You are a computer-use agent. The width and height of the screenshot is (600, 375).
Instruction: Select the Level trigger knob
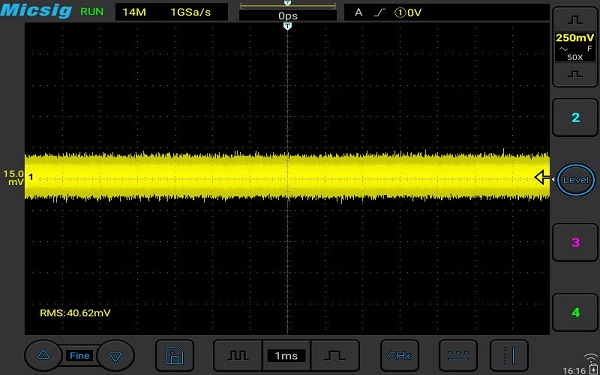click(x=576, y=179)
